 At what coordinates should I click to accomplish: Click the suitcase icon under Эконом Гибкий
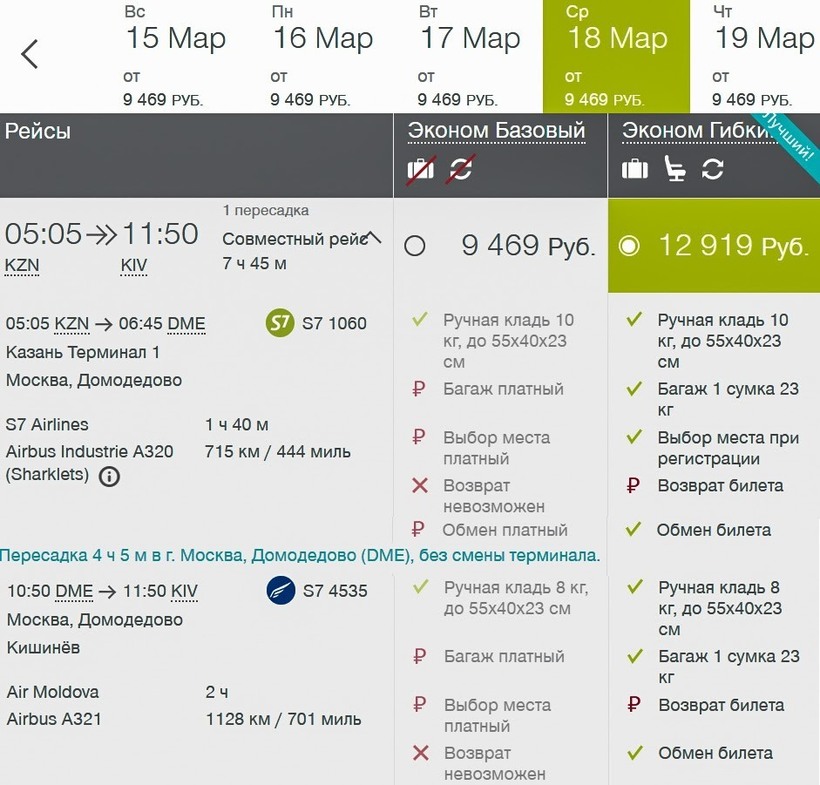pos(635,169)
